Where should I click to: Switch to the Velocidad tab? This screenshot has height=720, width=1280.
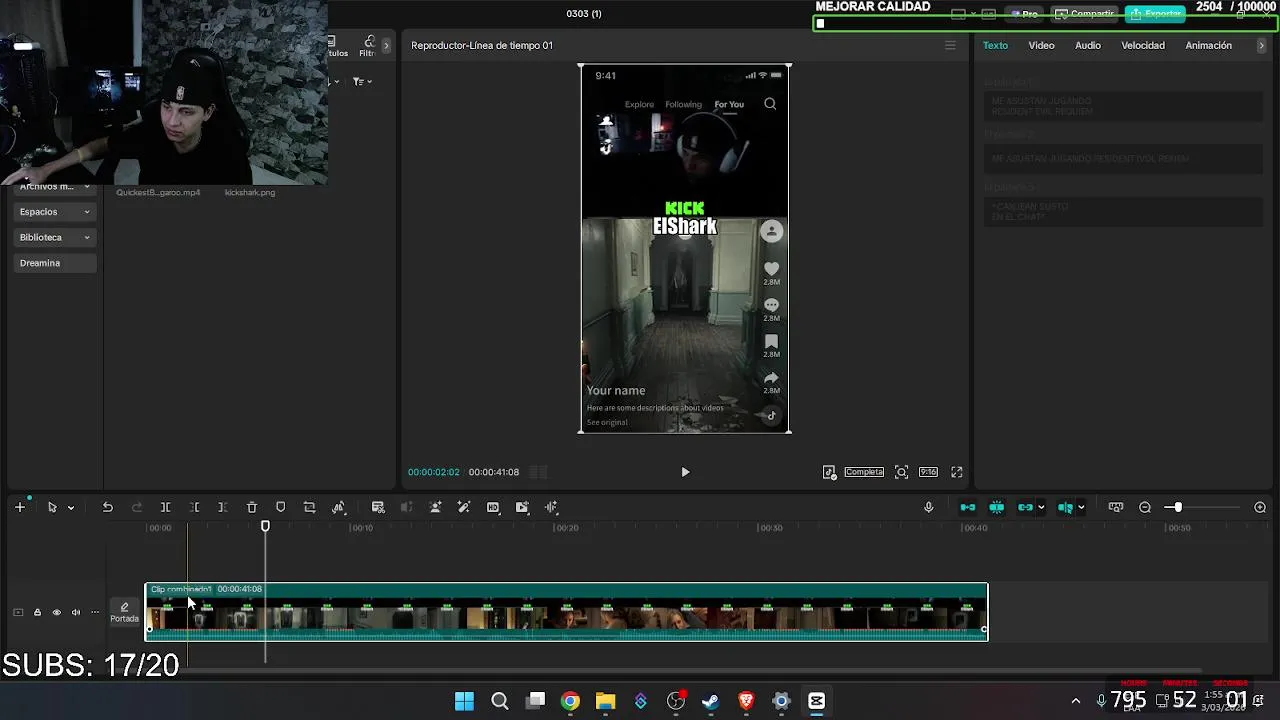pos(1143,45)
